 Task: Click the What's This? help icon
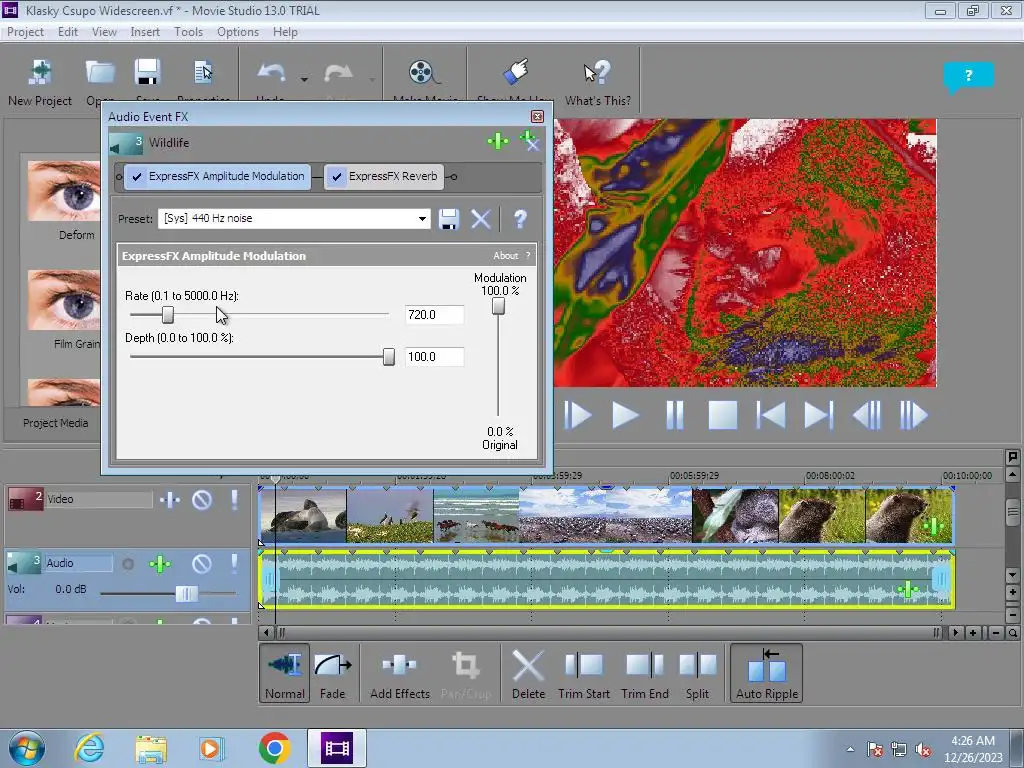tap(596, 72)
